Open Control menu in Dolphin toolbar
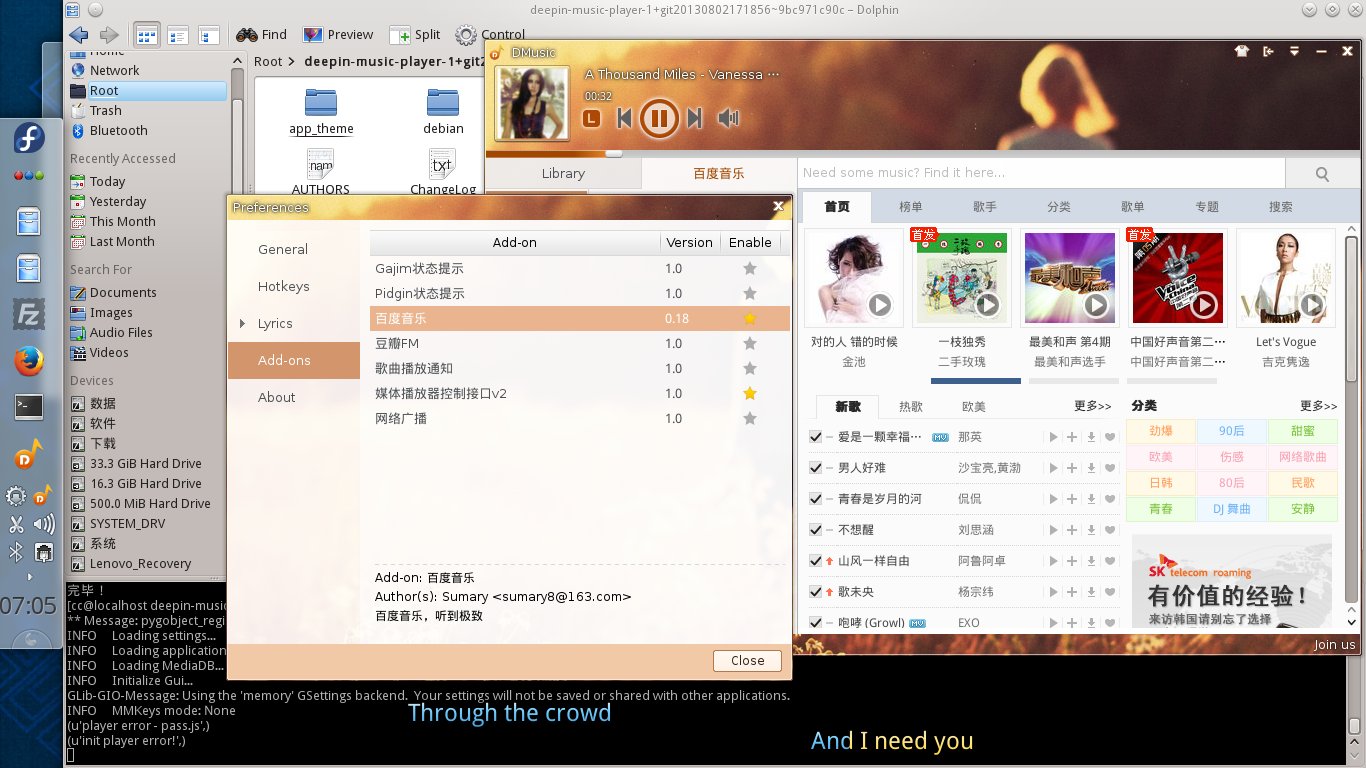1366x768 pixels. (490, 35)
